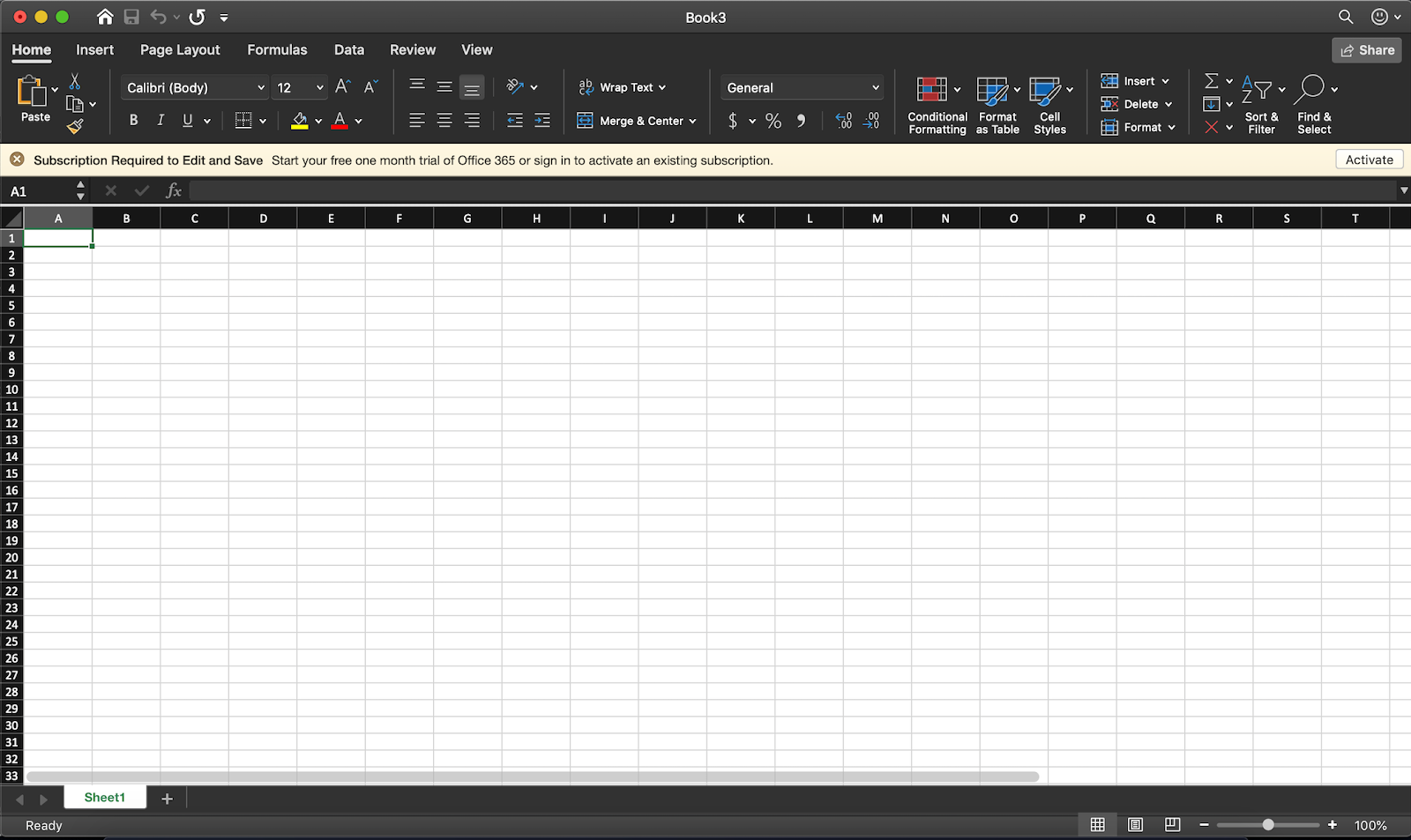Image resolution: width=1411 pixels, height=840 pixels.
Task: Apply red font color
Action: [340, 121]
